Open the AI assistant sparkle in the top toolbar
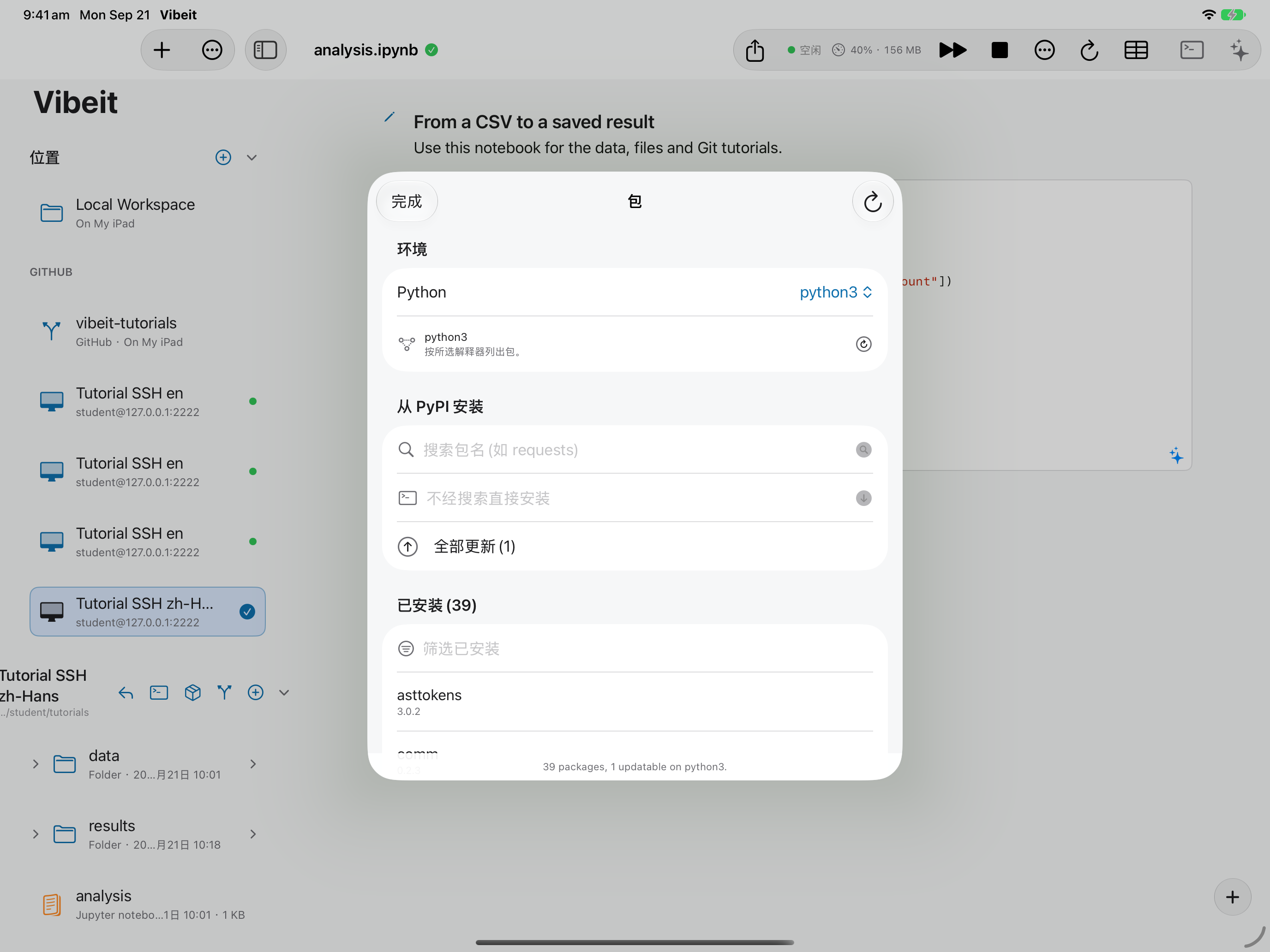1270x952 pixels. pos(1239,50)
